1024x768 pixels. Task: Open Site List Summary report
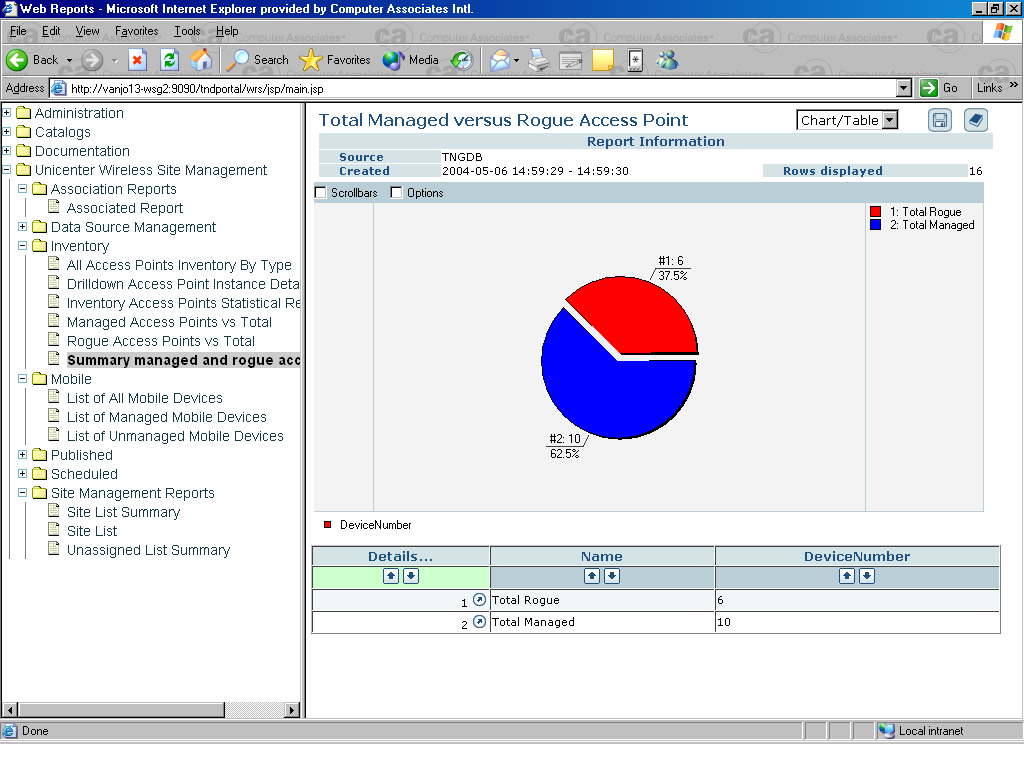pyautogui.click(x=123, y=513)
